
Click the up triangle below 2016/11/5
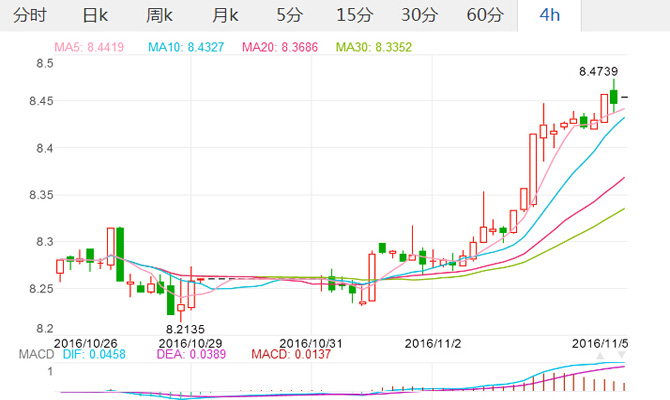coord(601,355)
